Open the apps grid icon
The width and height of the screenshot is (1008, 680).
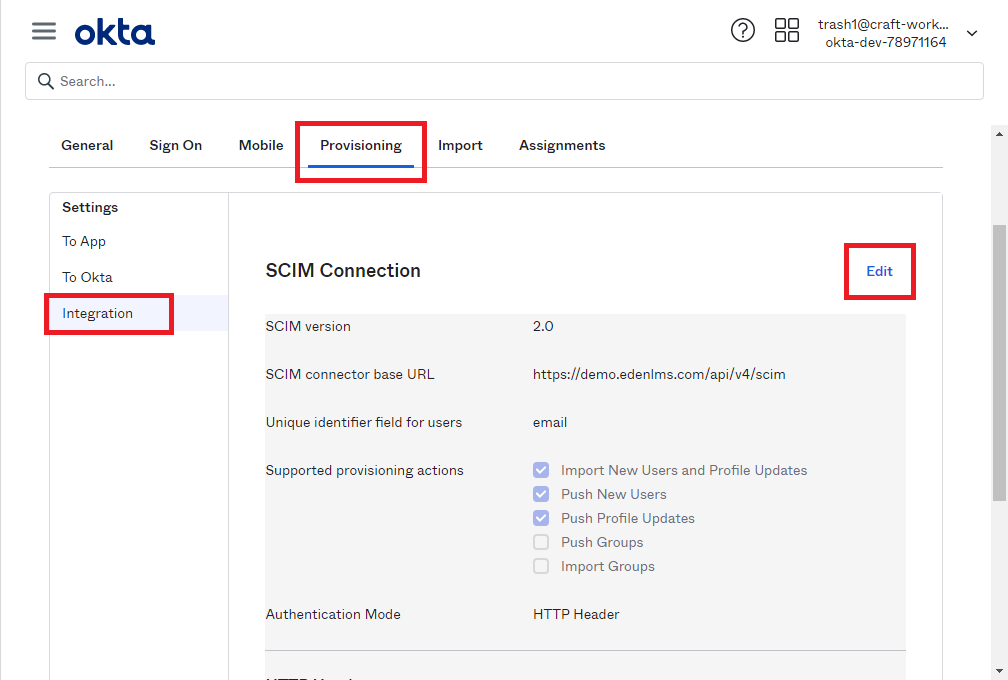[x=786, y=30]
